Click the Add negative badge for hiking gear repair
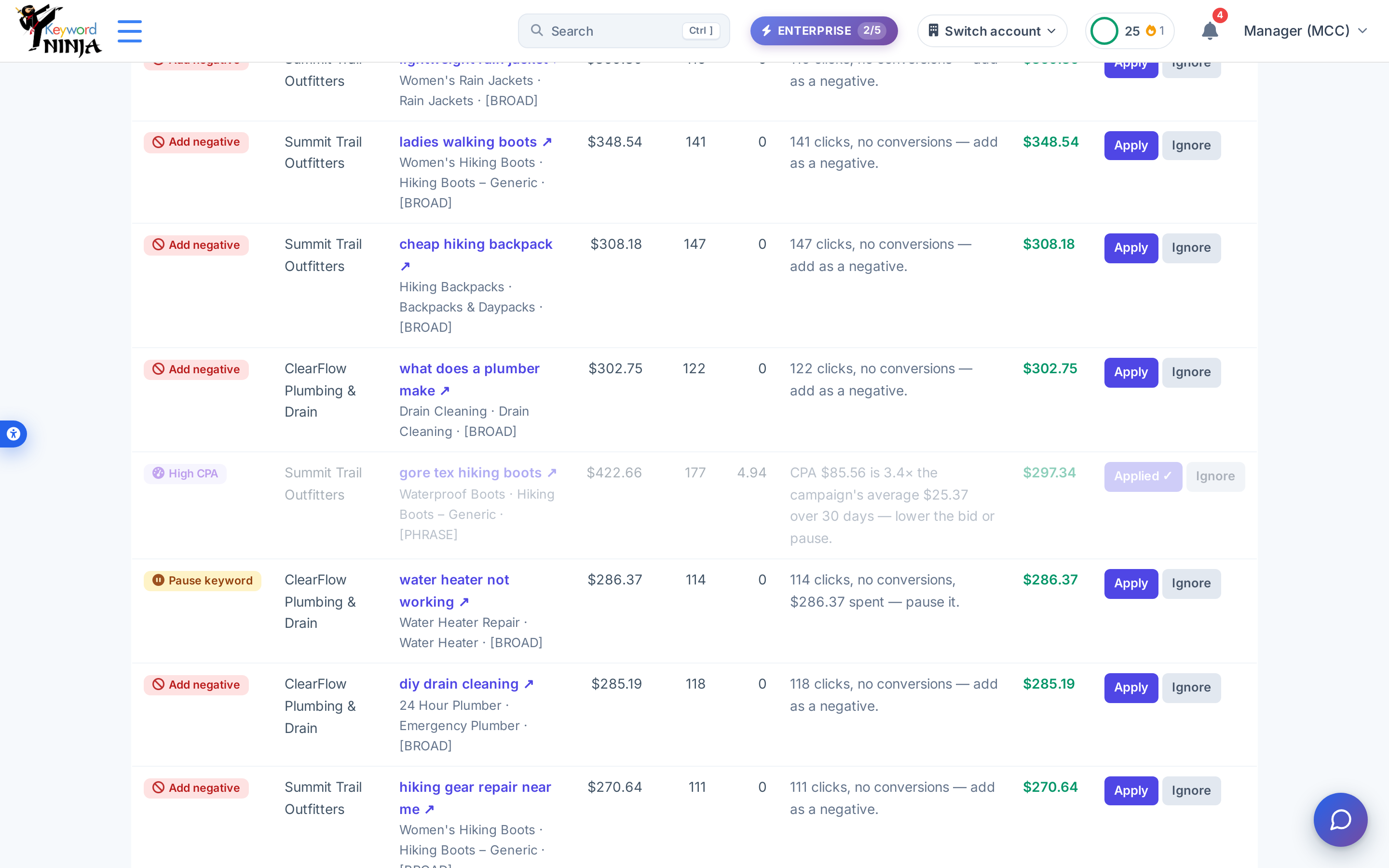1389x868 pixels. click(196, 788)
